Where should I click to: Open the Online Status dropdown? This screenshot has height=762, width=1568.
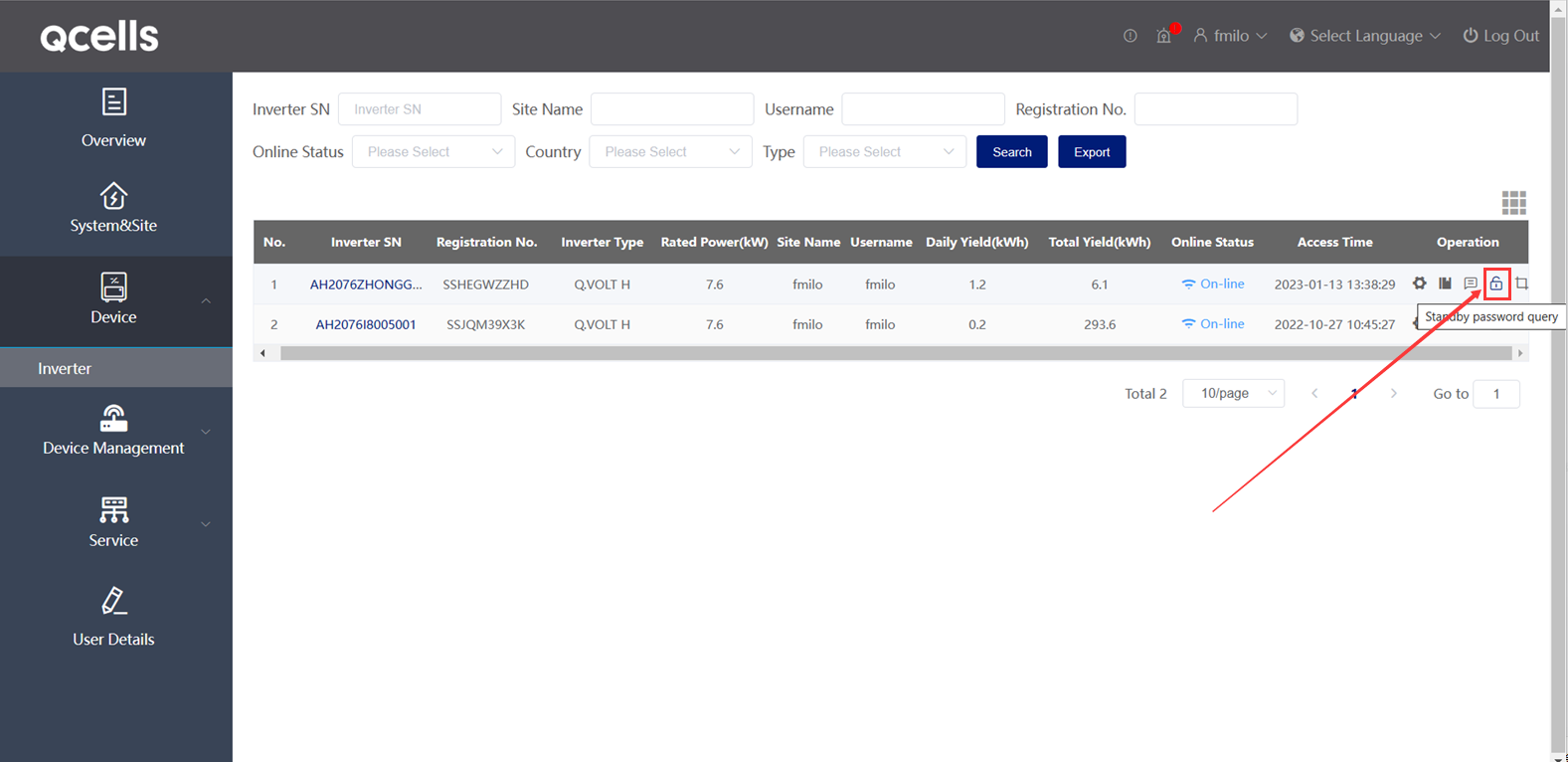(434, 151)
